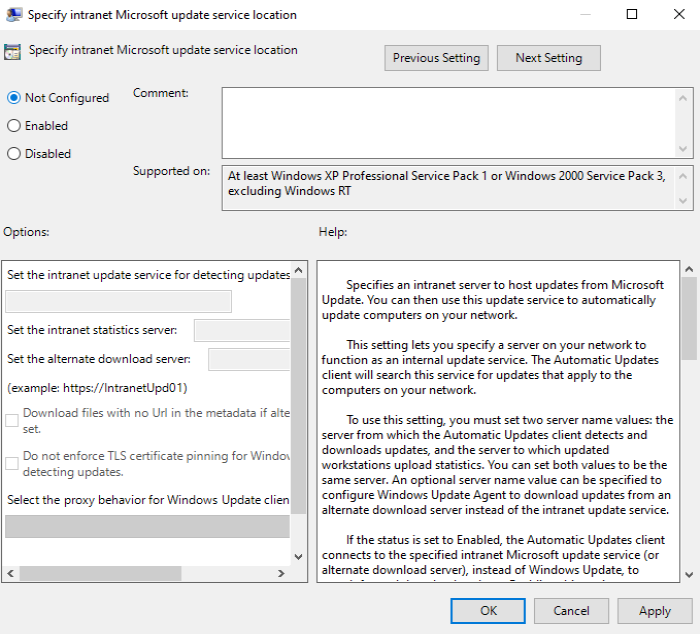Click the title bar application icon
Image resolution: width=700 pixels, height=634 pixels.
tap(14, 14)
